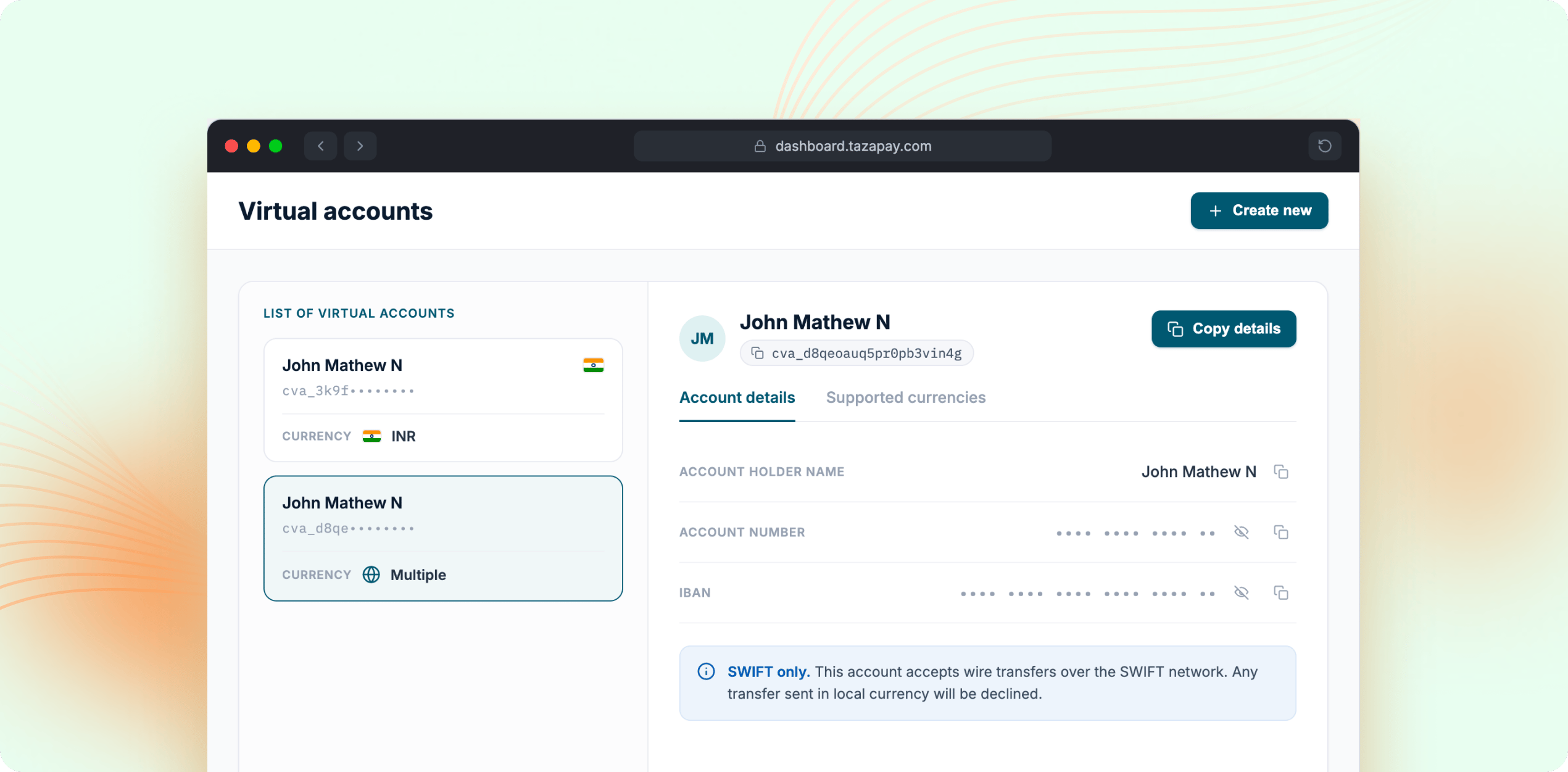
Task: Go back with the browser back arrow
Action: point(320,146)
